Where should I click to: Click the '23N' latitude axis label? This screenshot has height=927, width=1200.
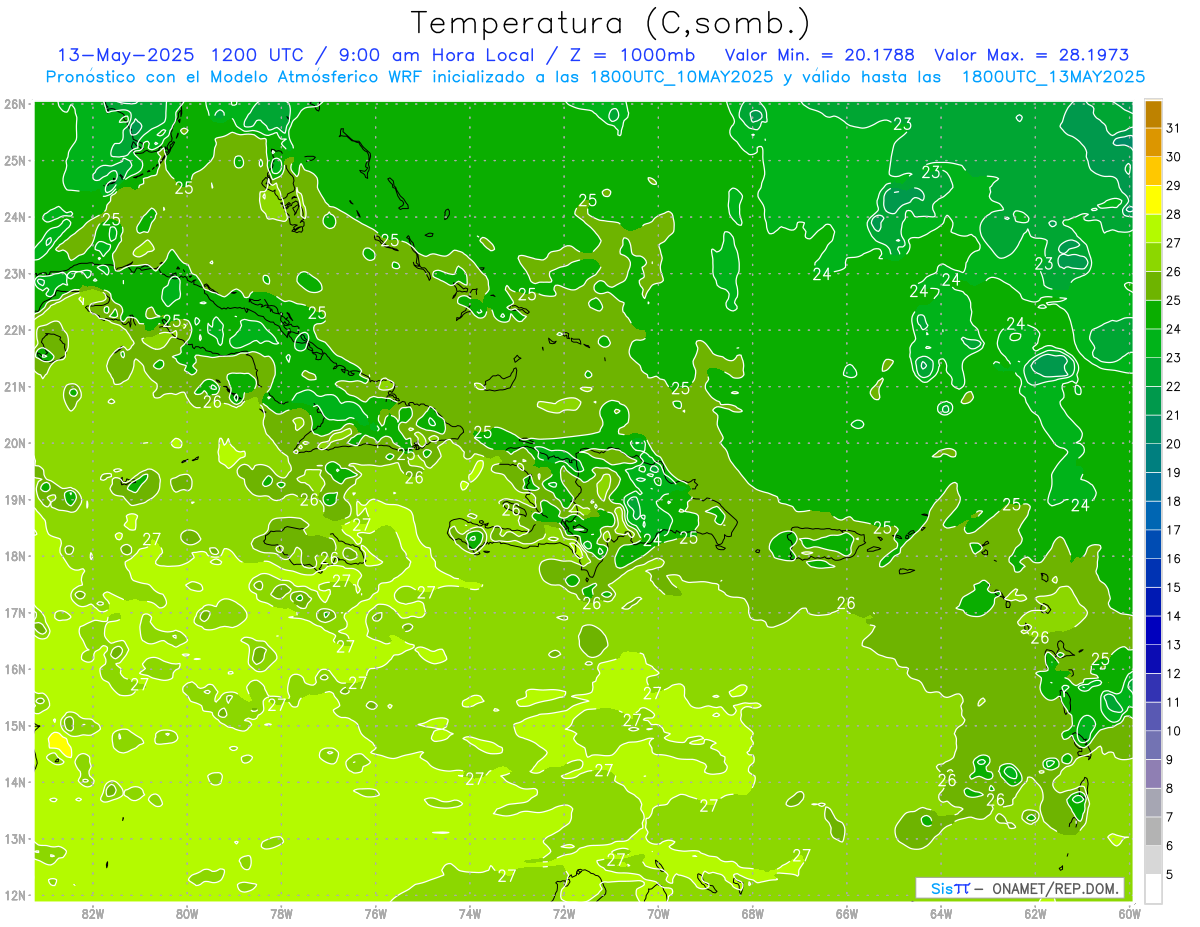coord(15,273)
